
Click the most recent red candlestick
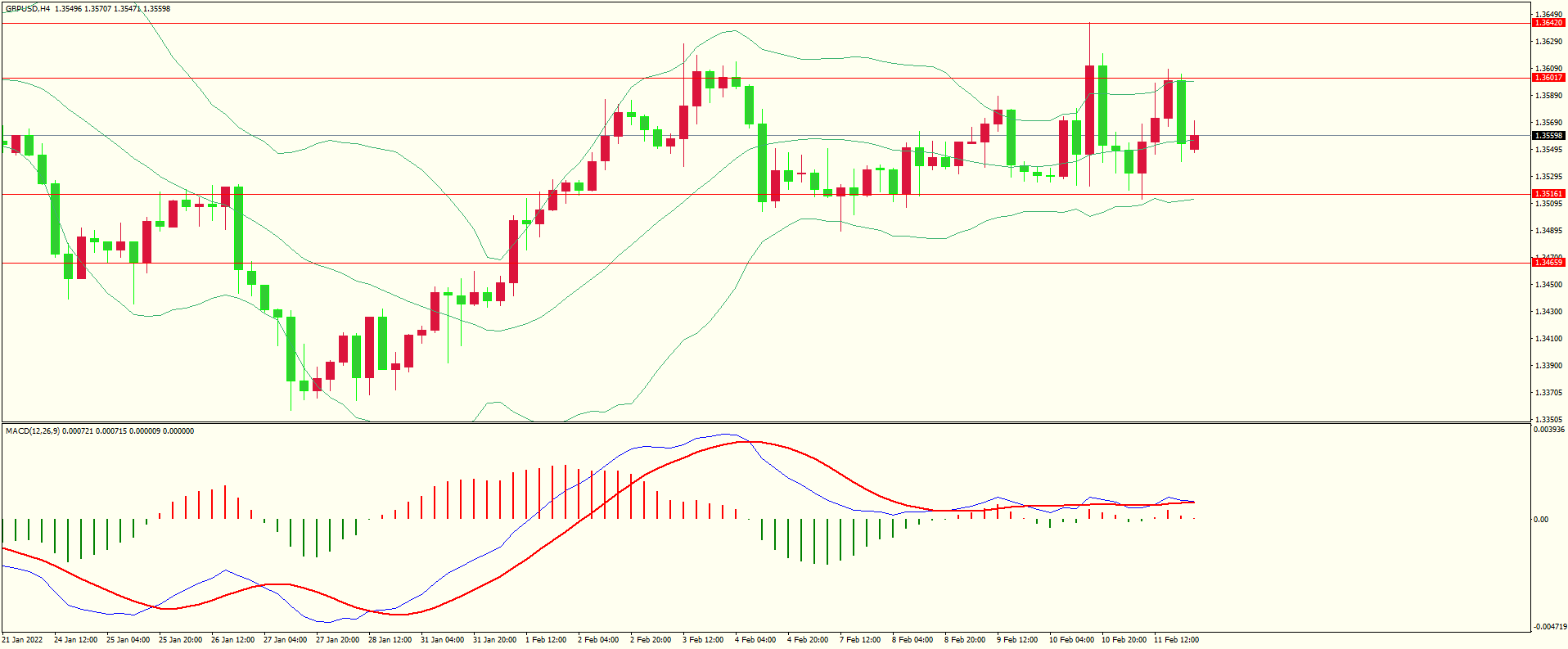click(x=1194, y=142)
